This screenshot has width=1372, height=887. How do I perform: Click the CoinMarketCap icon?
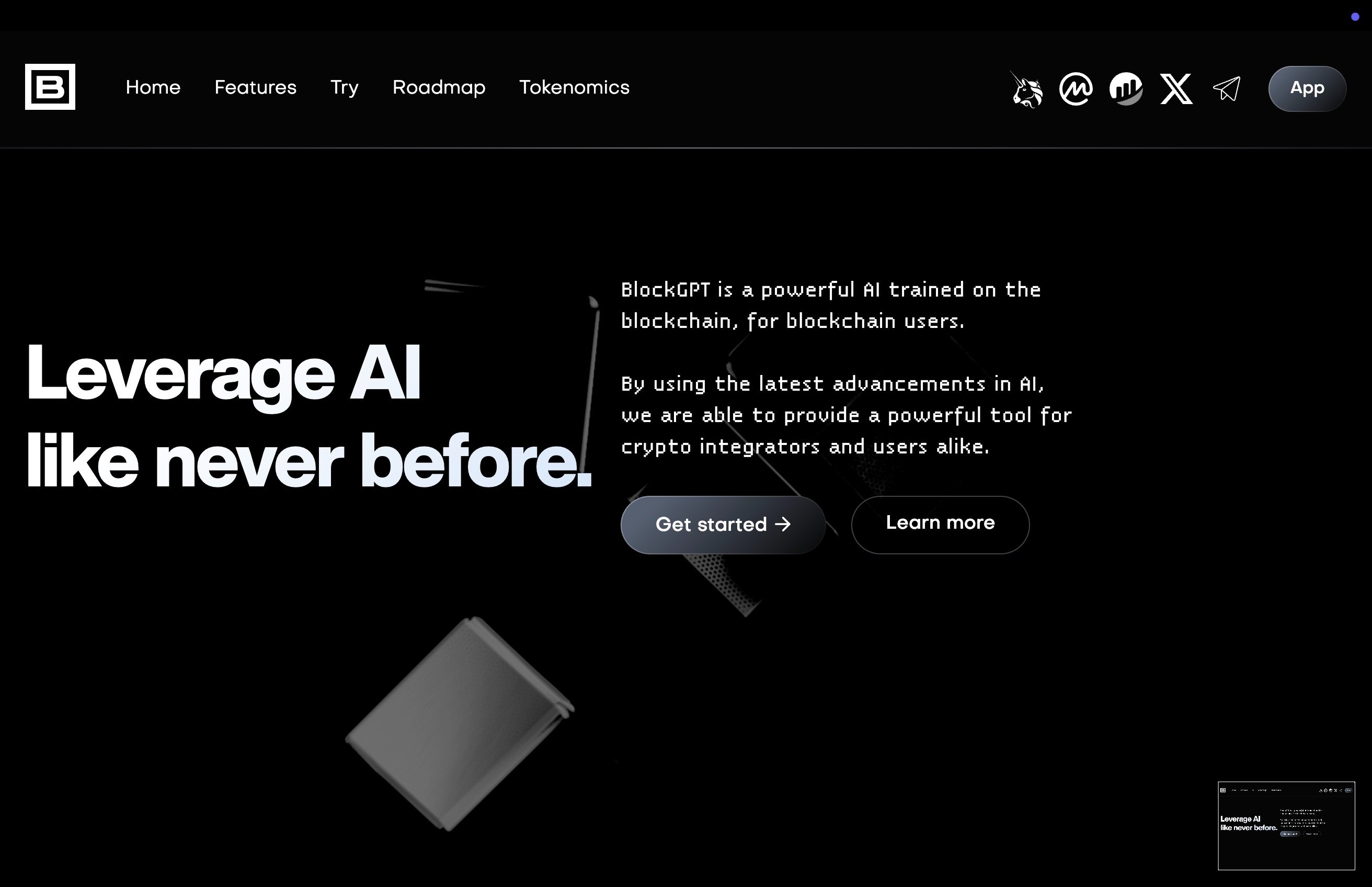[1076, 88]
